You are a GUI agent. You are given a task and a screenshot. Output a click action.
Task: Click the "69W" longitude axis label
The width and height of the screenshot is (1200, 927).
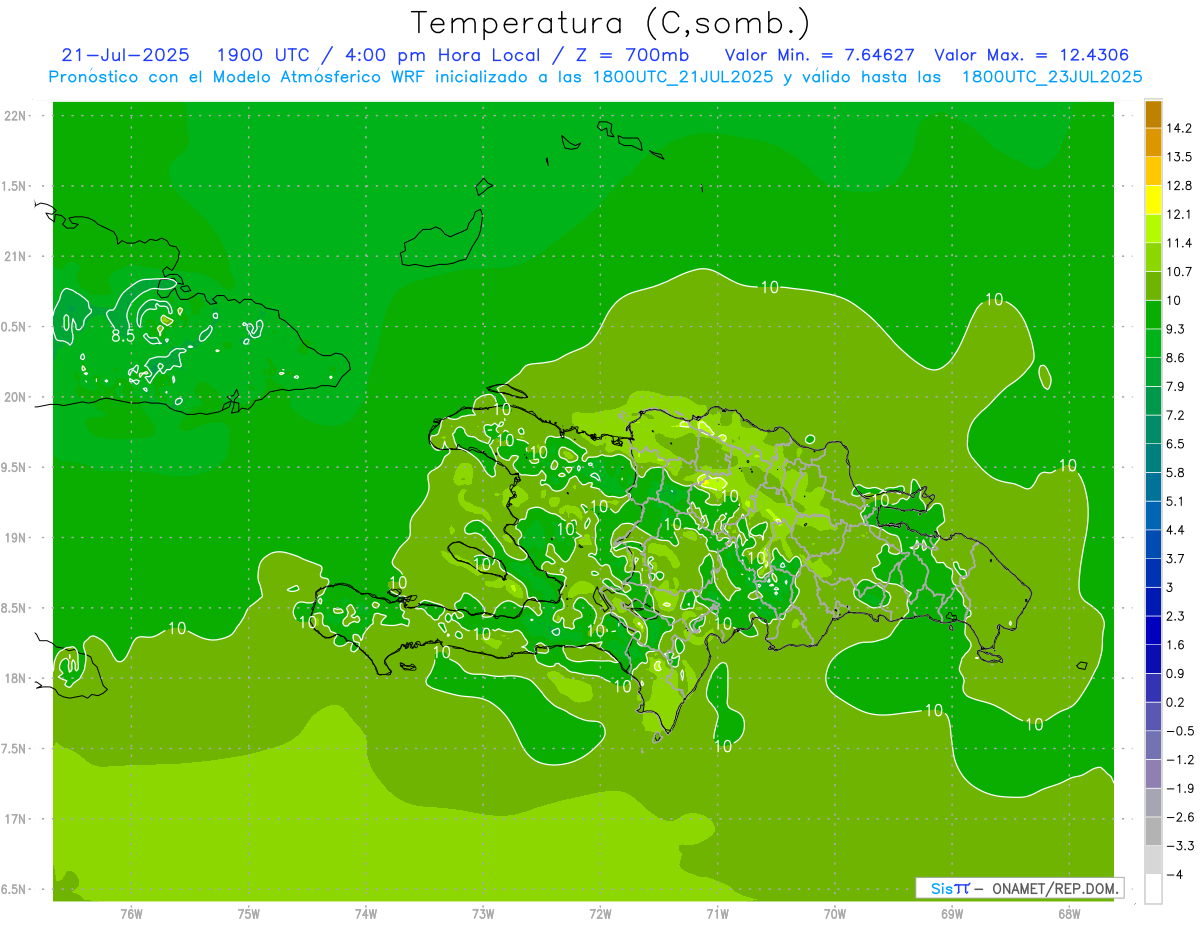(x=952, y=914)
